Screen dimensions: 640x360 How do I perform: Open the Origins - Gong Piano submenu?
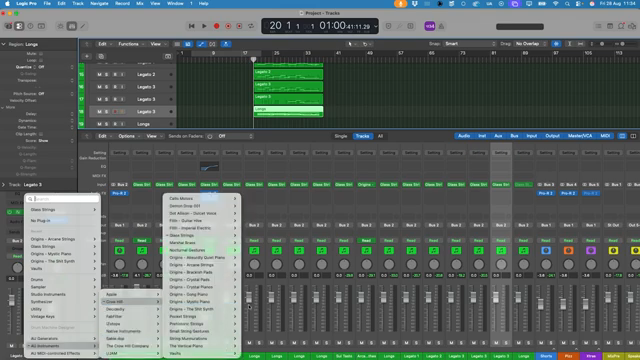tap(202, 294)
